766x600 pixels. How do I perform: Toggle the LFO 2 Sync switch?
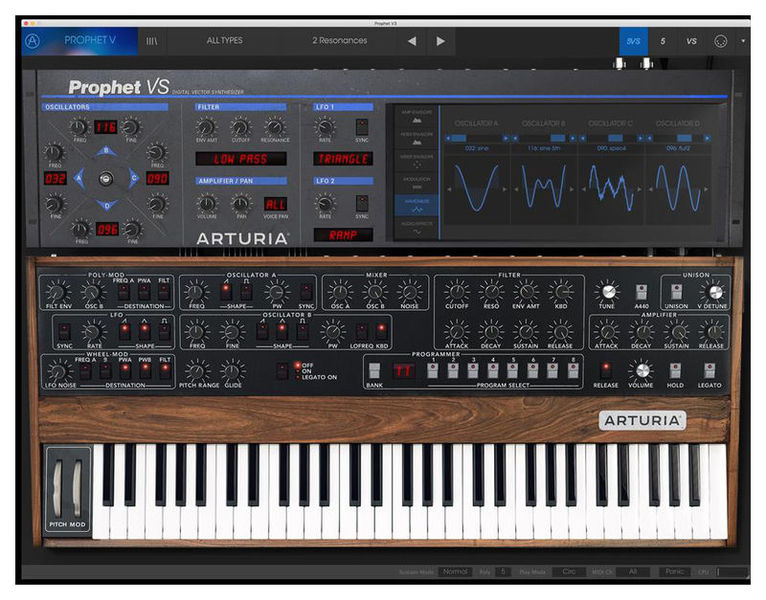point(362,203)
